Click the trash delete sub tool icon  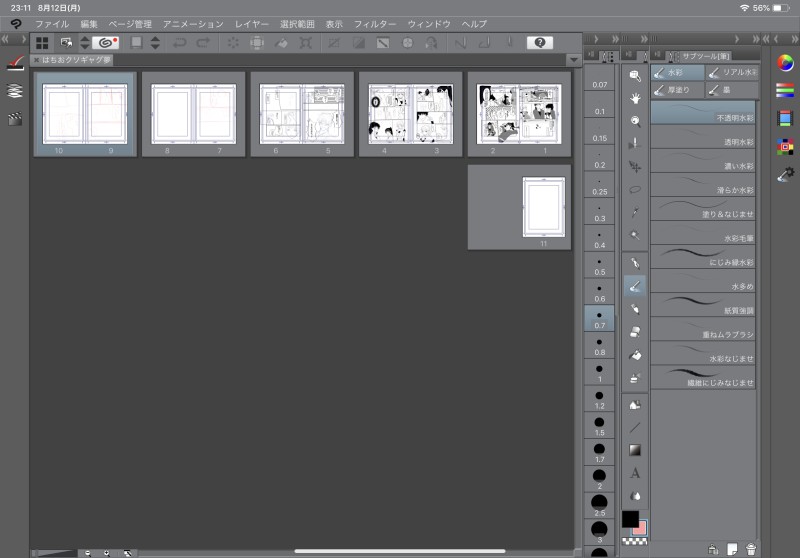tap(751, 549)
